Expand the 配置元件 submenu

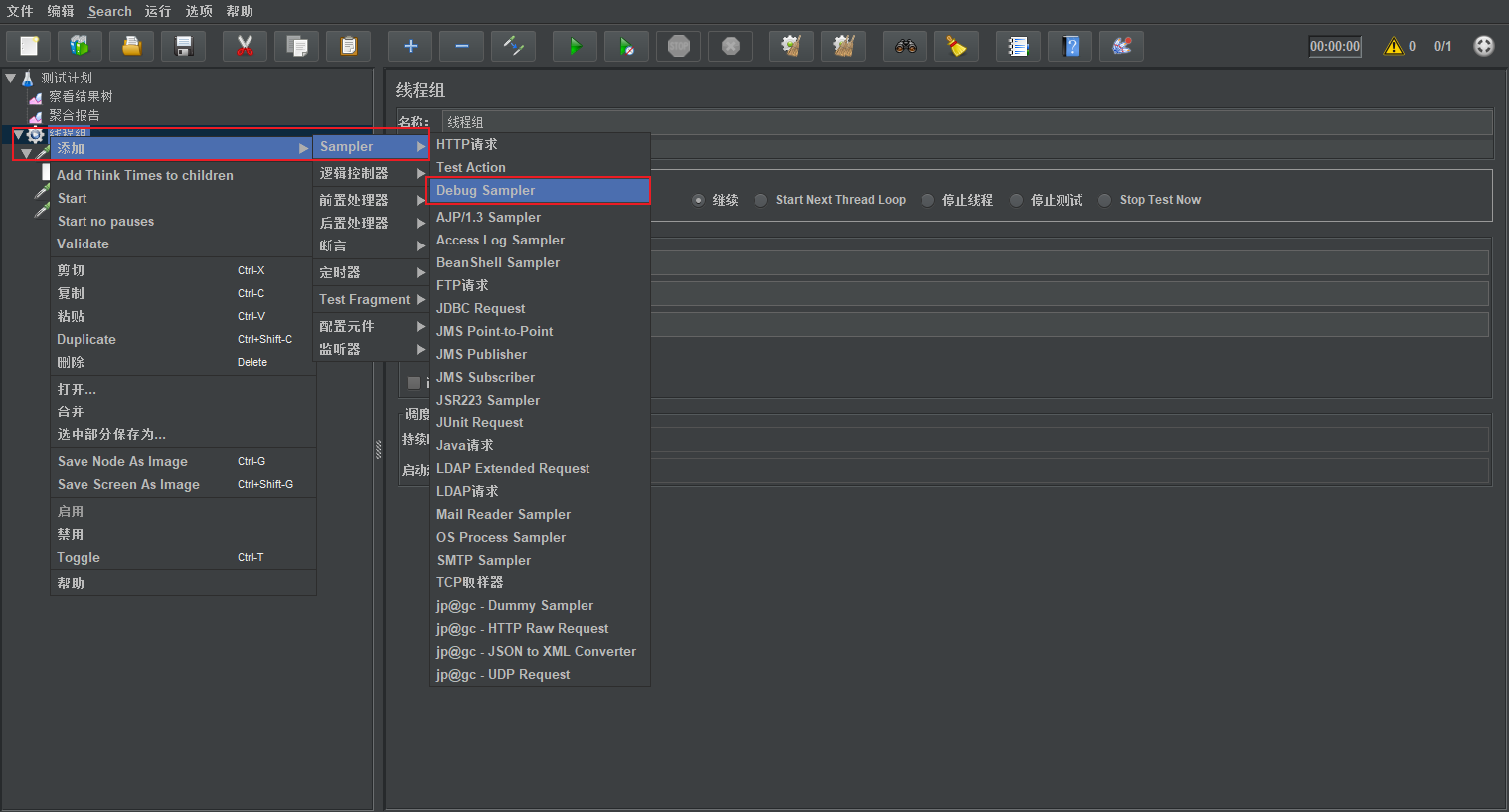pos(372,326)
